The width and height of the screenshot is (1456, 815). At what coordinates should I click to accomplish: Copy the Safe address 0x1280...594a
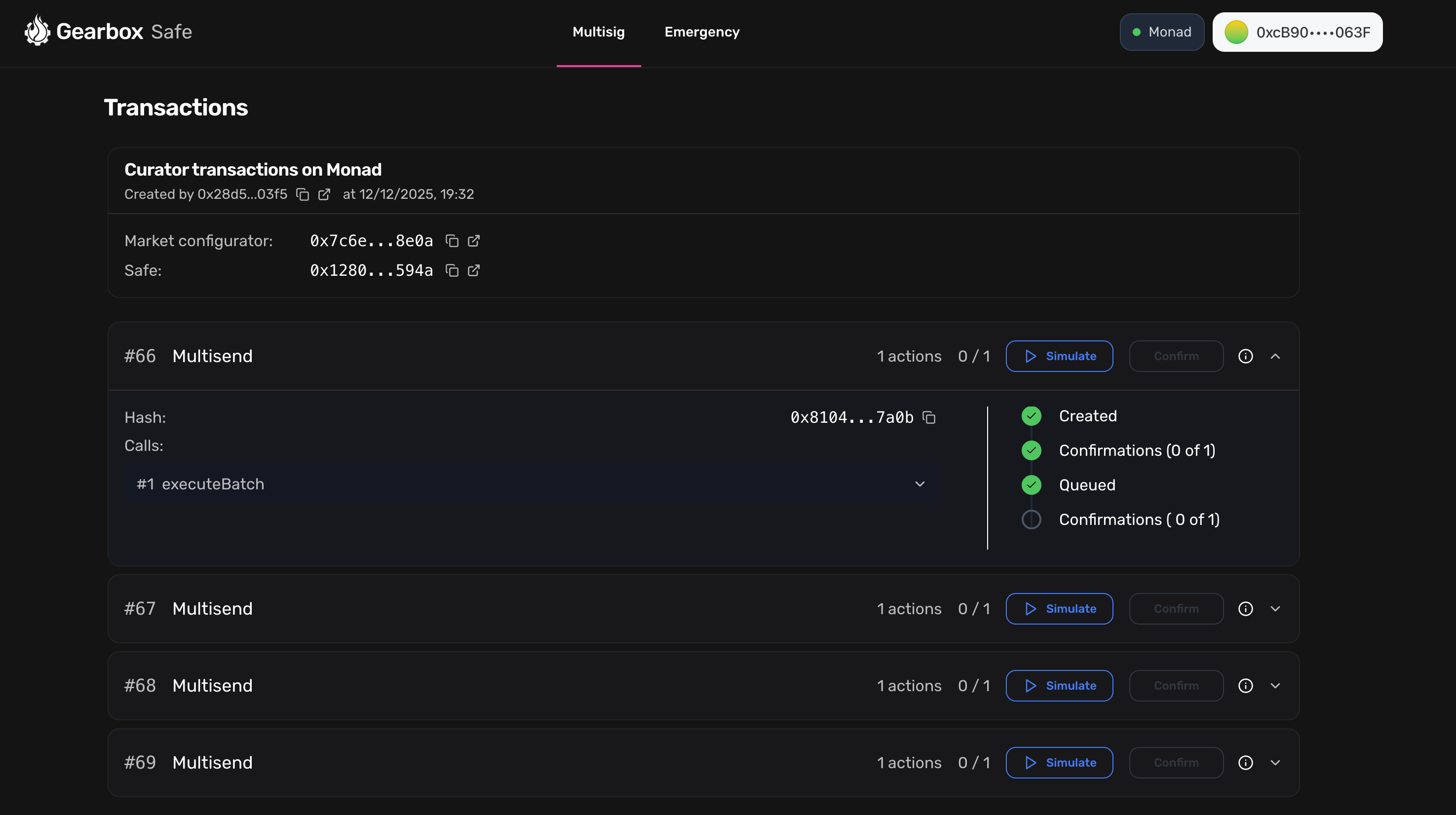click(x=452, y=270)
